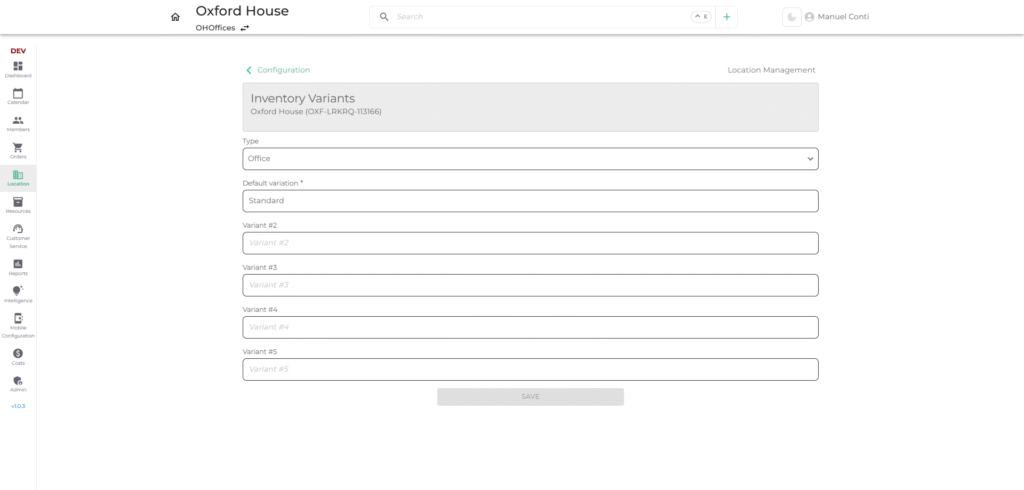Click the green plus button by search

pos(727,17)
